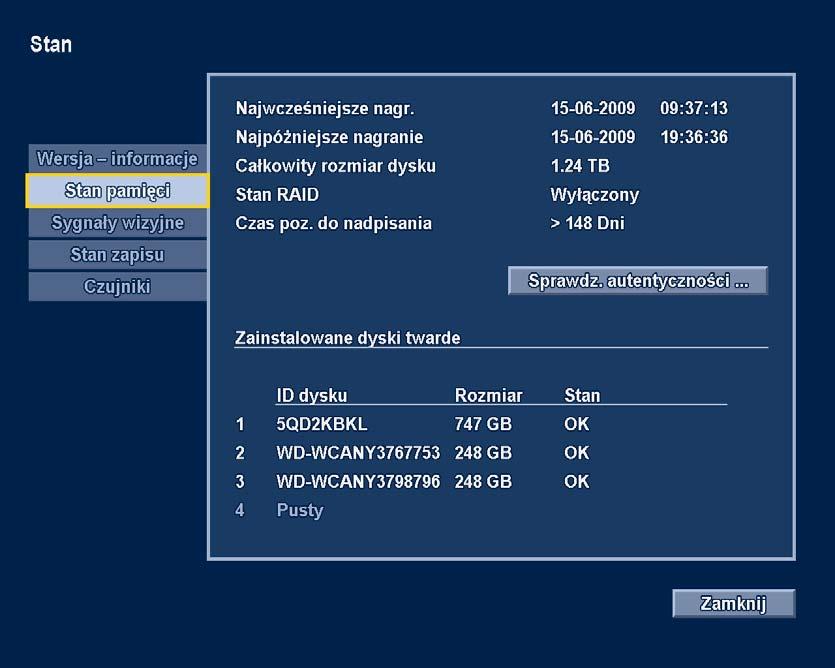
Task: Click the Stan page title
Action: click(51, 44)
